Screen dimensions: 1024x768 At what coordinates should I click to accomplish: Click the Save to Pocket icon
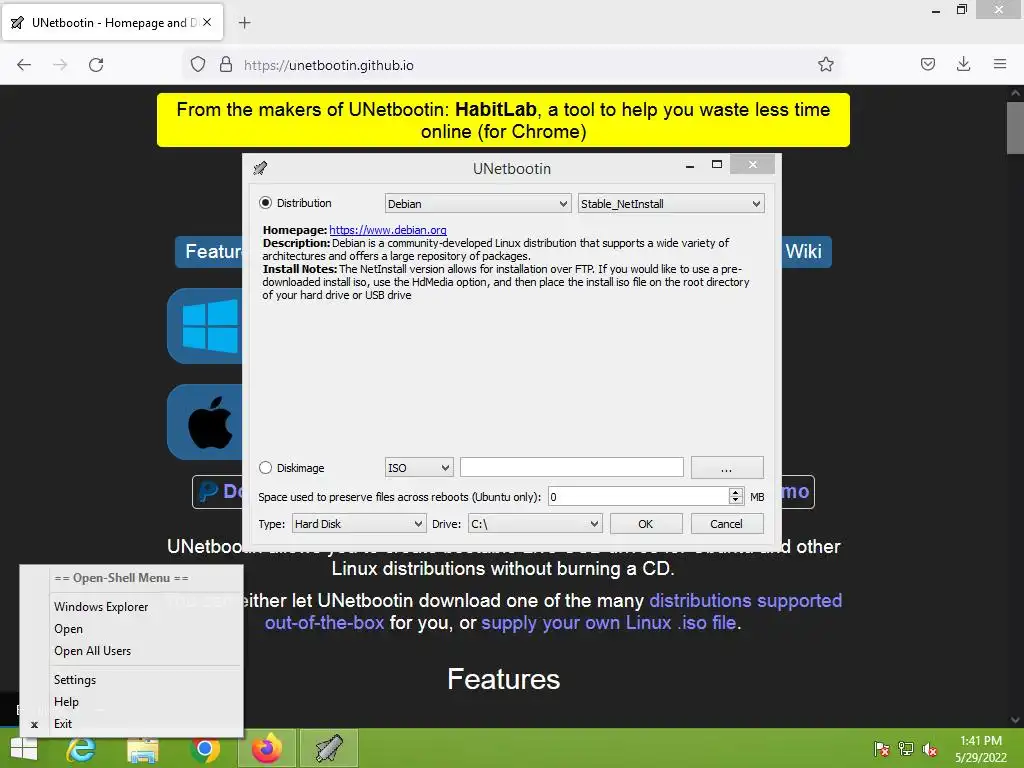(x=928, y=64)
